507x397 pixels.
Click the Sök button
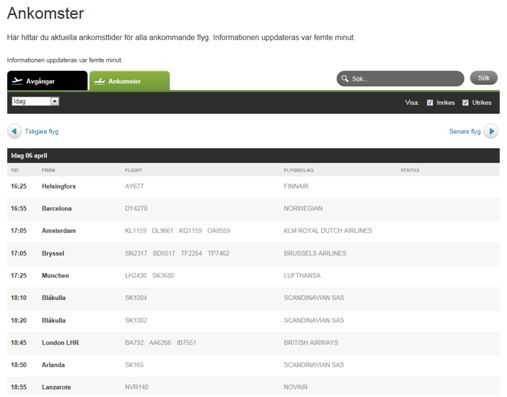484,78
